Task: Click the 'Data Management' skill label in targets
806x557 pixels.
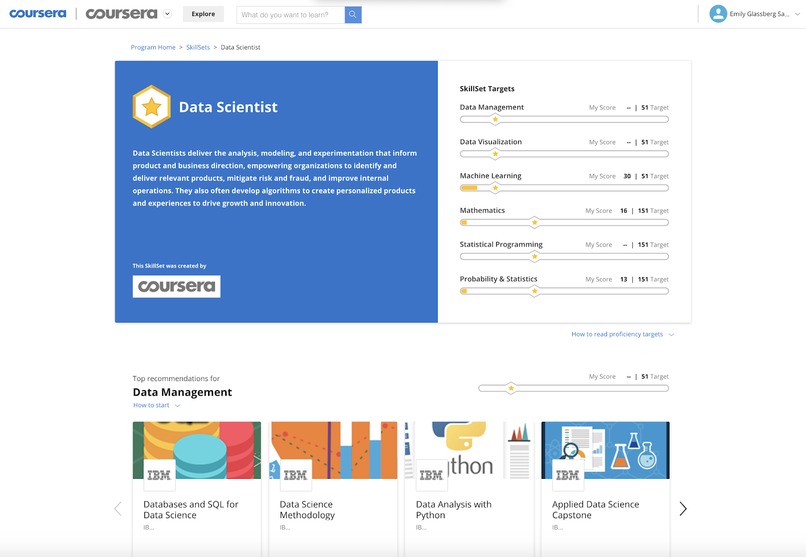Action: (x=491, y=107)
